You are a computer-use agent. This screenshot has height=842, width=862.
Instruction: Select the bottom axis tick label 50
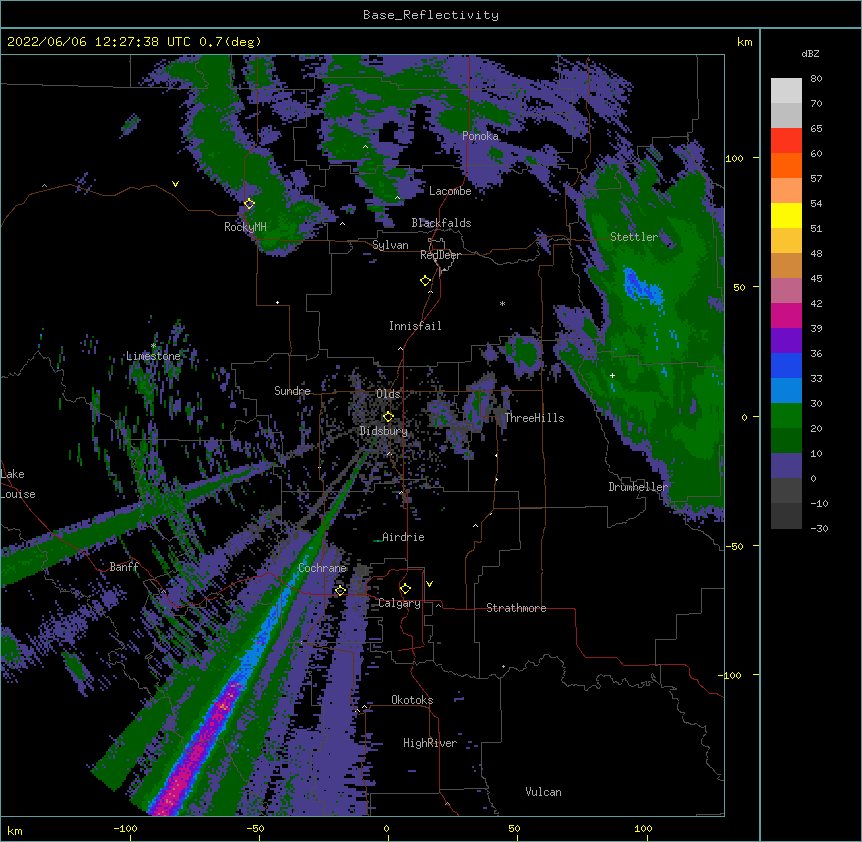(x=514, y=828)
